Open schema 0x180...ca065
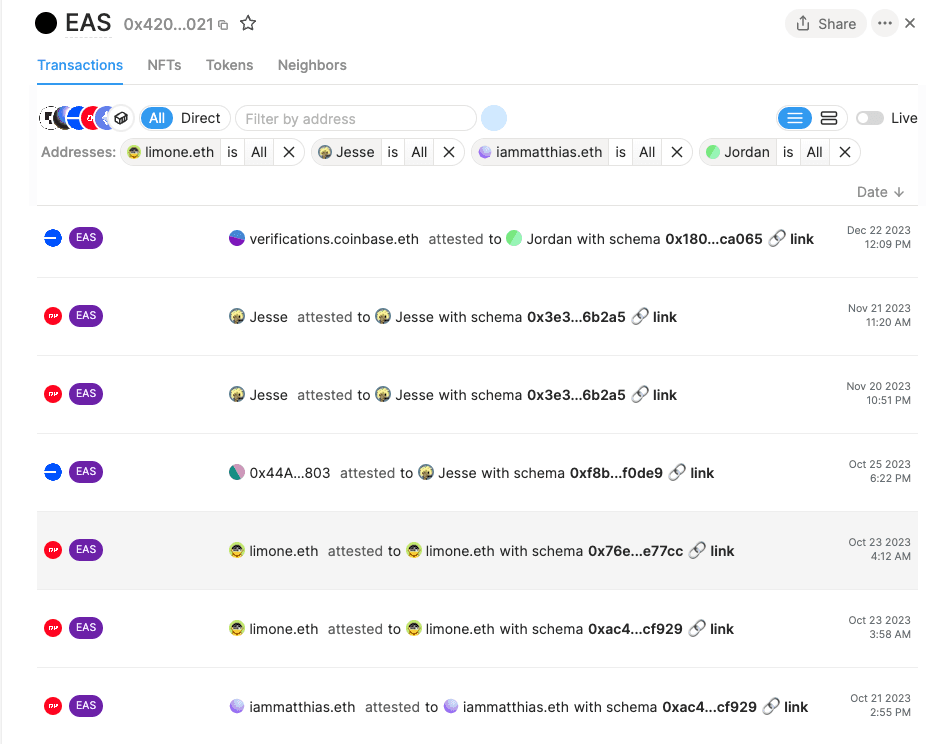The image size is (952, 744). point(714,239)
